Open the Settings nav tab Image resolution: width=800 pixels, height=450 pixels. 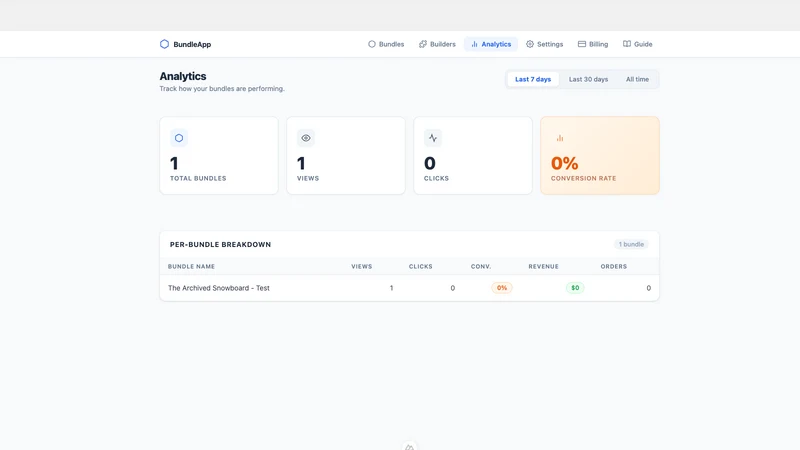(x=544, y=44)
